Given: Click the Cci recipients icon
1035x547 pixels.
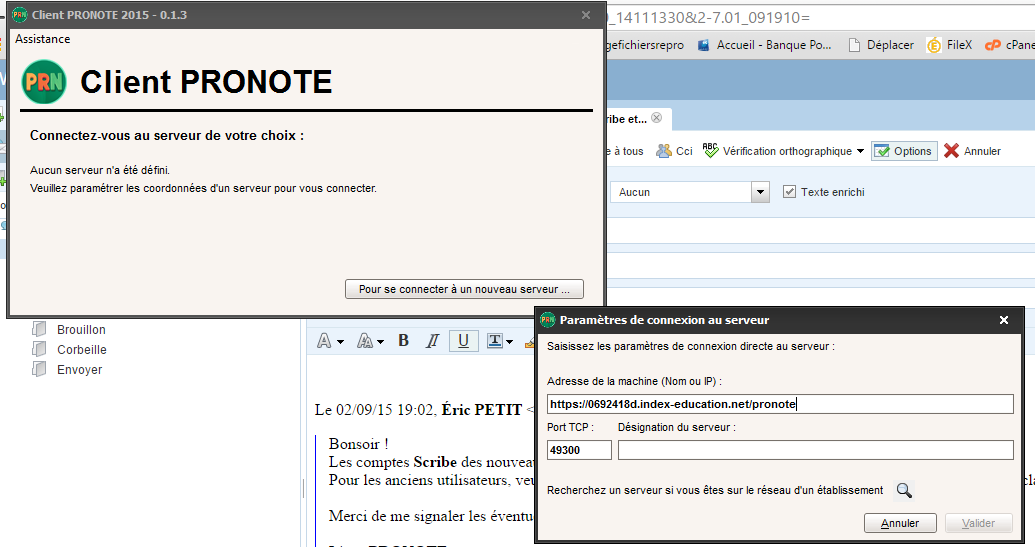Looking at the screenshot, I should (x=663, y=151).
